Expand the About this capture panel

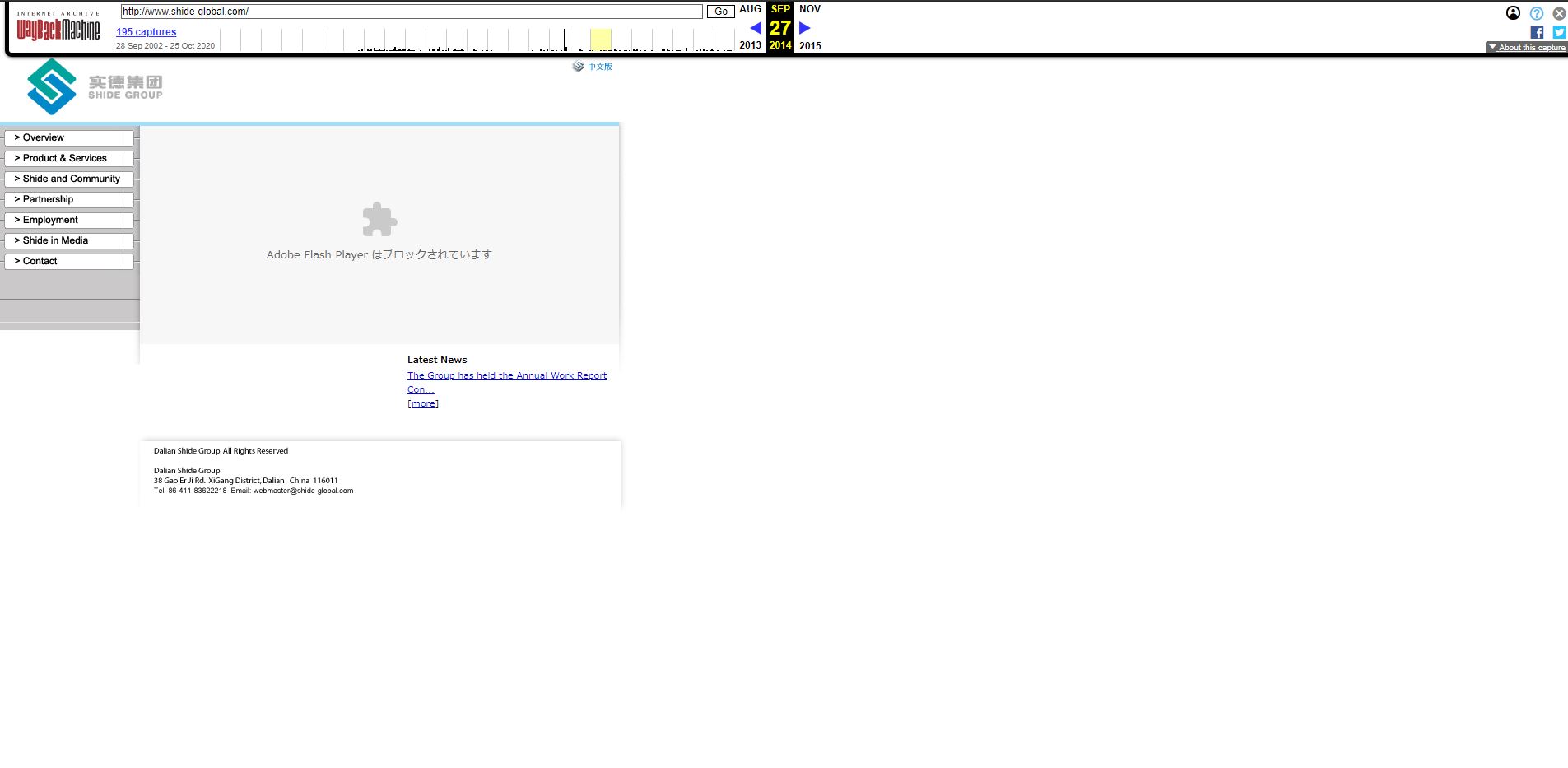1526,48
